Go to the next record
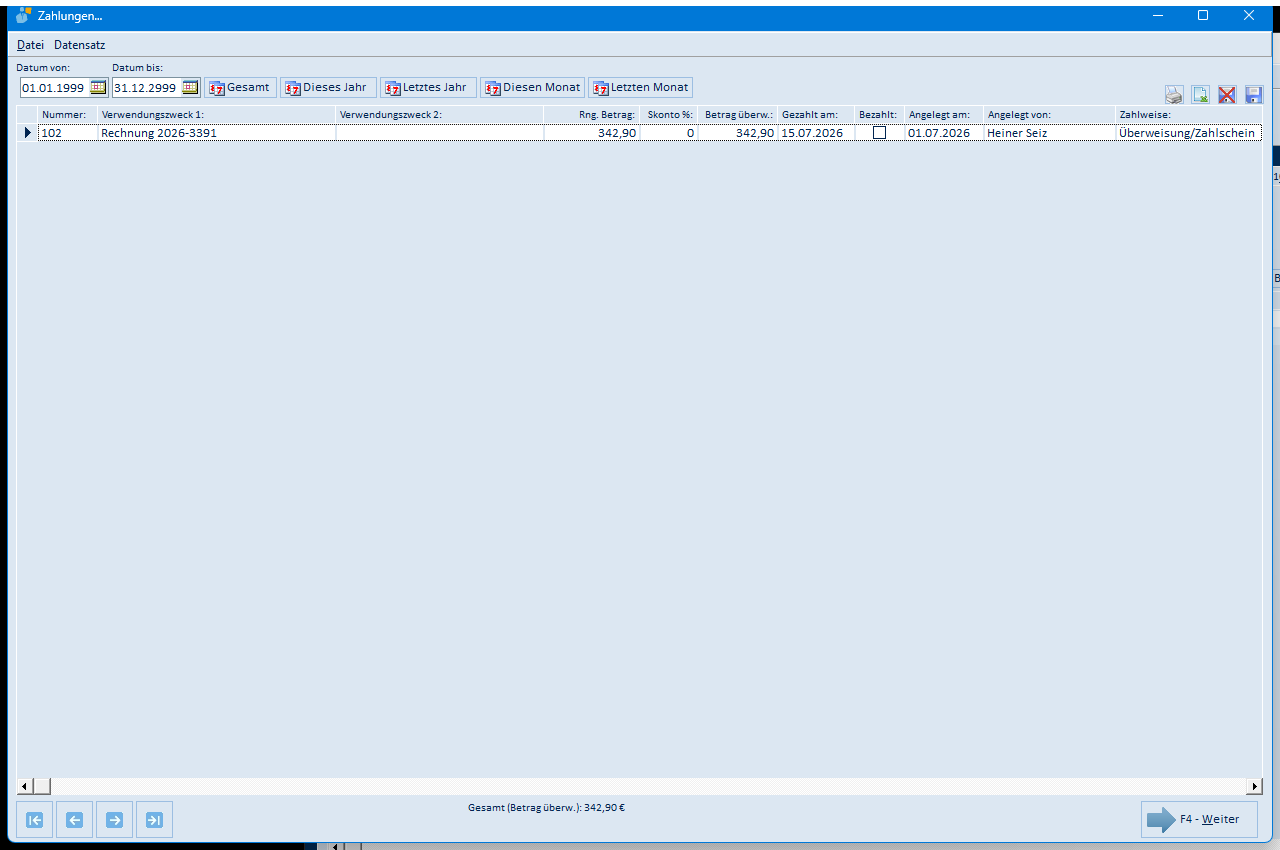The height and width of the screenshot is (850, 1280). [x=115, y=820]
